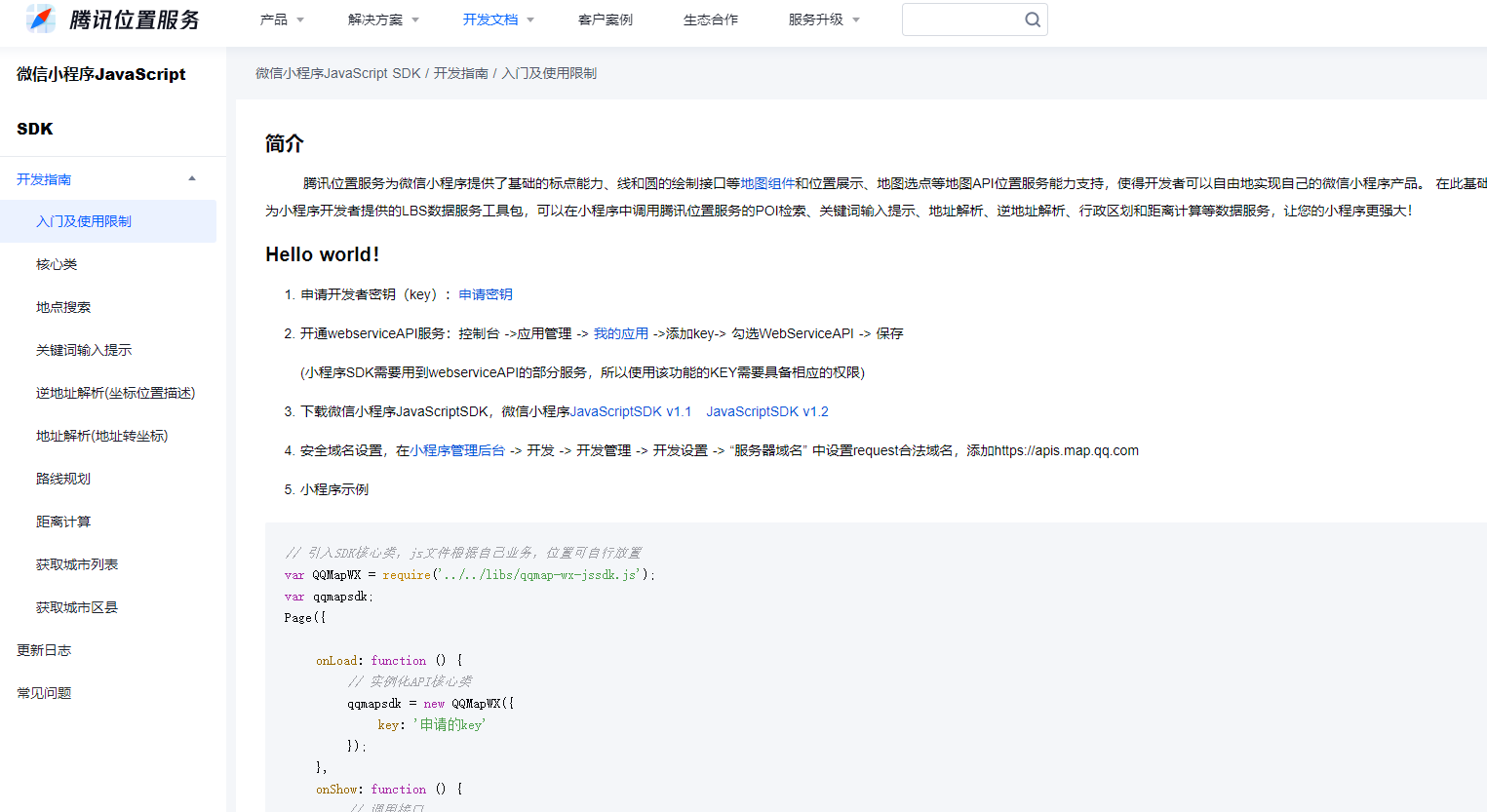
Task: Click the https://apis.map.qq.com domain text
Action: click(1067, 450)
